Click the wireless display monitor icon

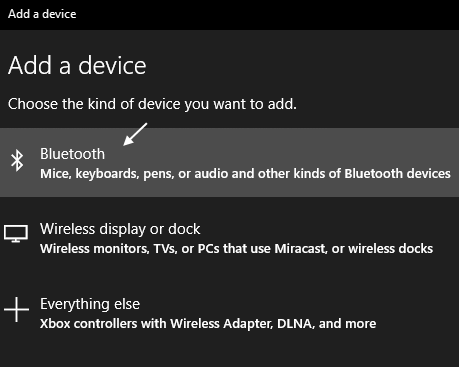16,234
